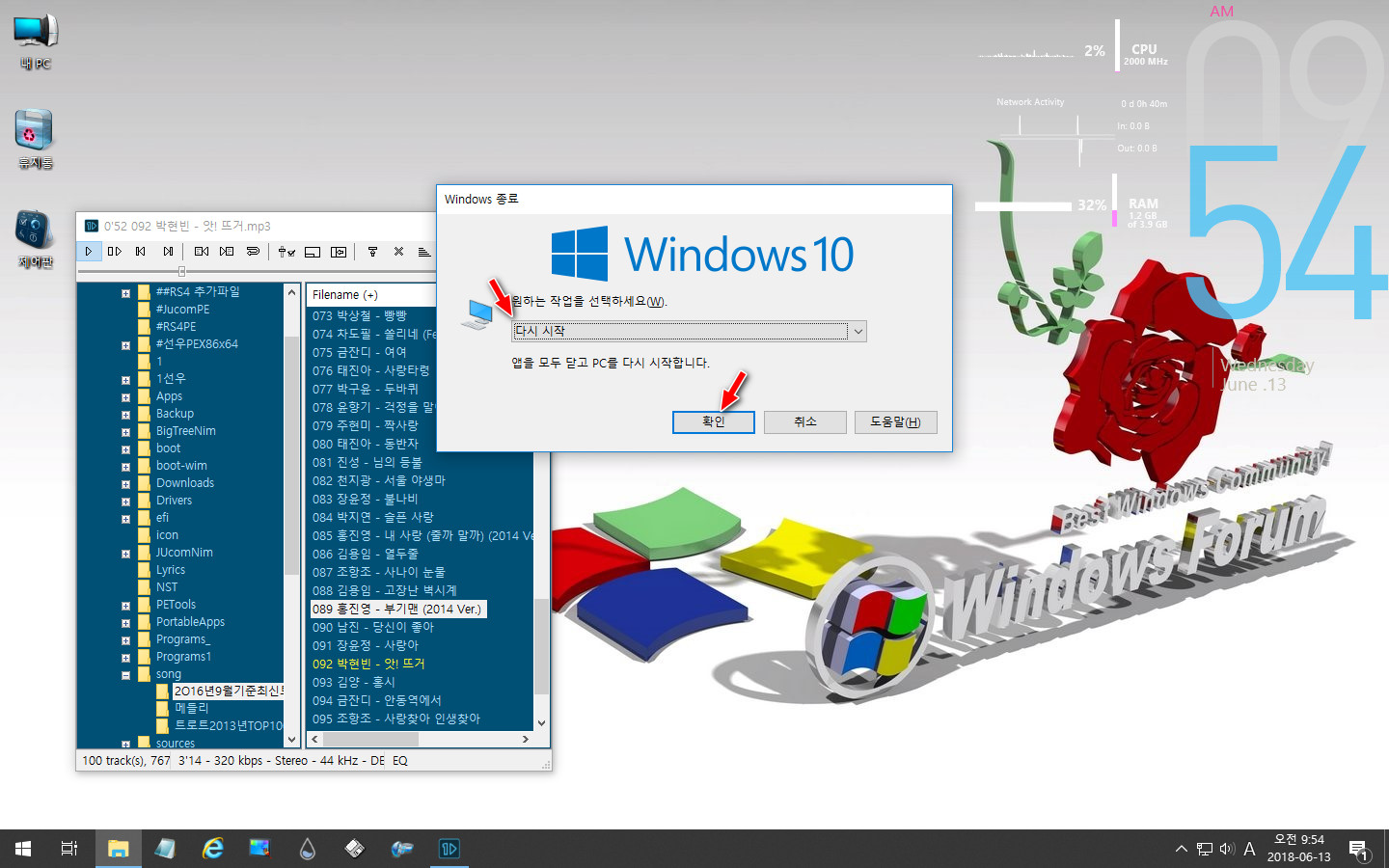This screenshot has height=868, width=1389.
Task: Click the 1by1 player taskbar icon
Action: point(449,849)
